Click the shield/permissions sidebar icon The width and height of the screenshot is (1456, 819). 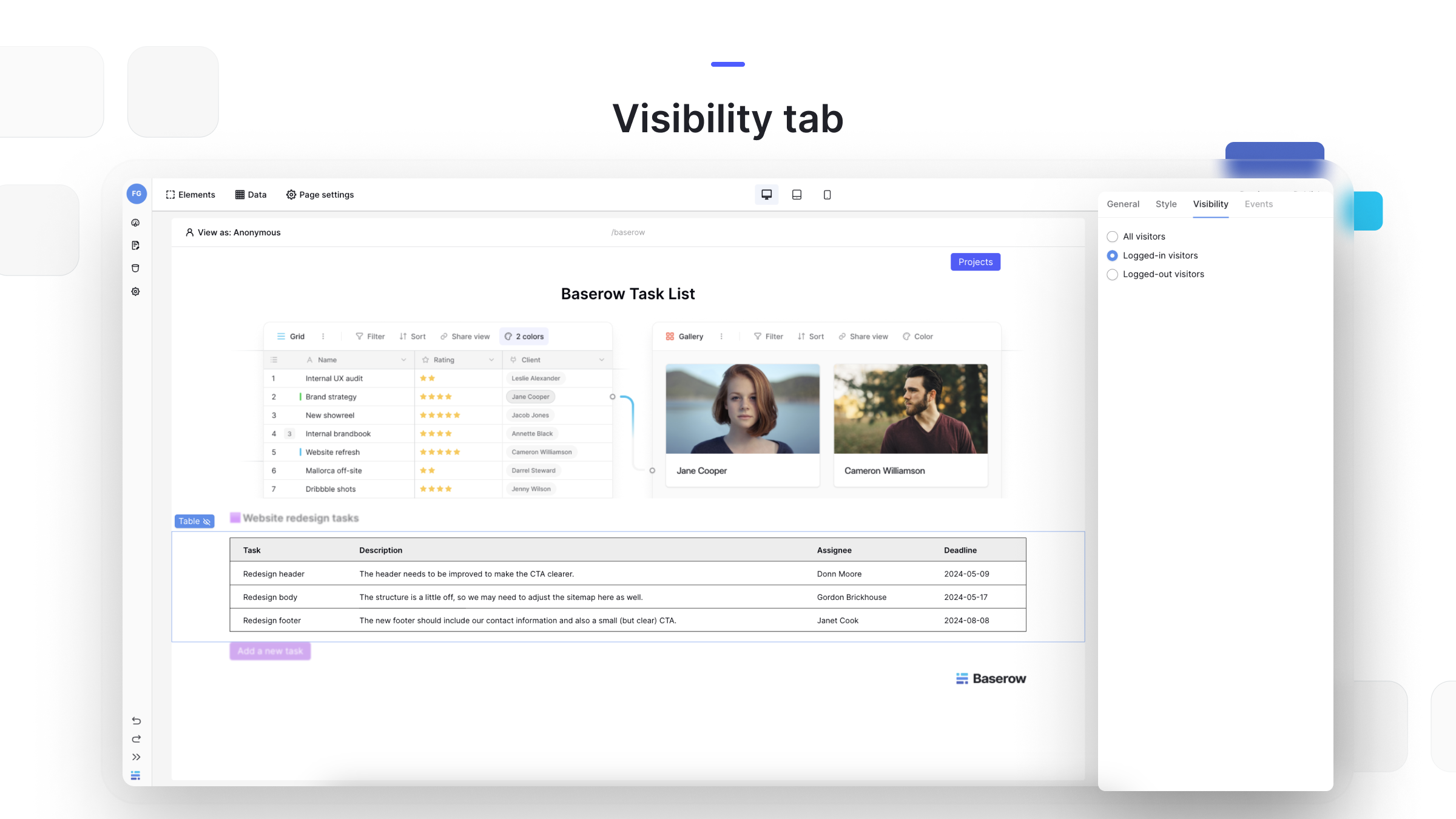pos(135,268)
